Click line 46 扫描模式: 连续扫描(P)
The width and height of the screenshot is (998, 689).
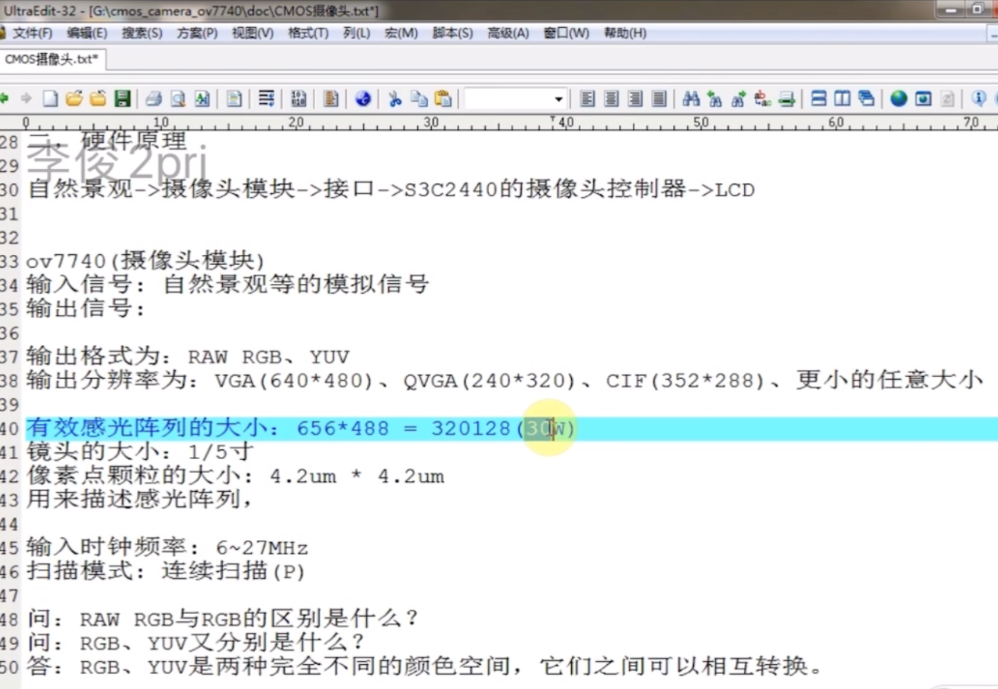166,571
